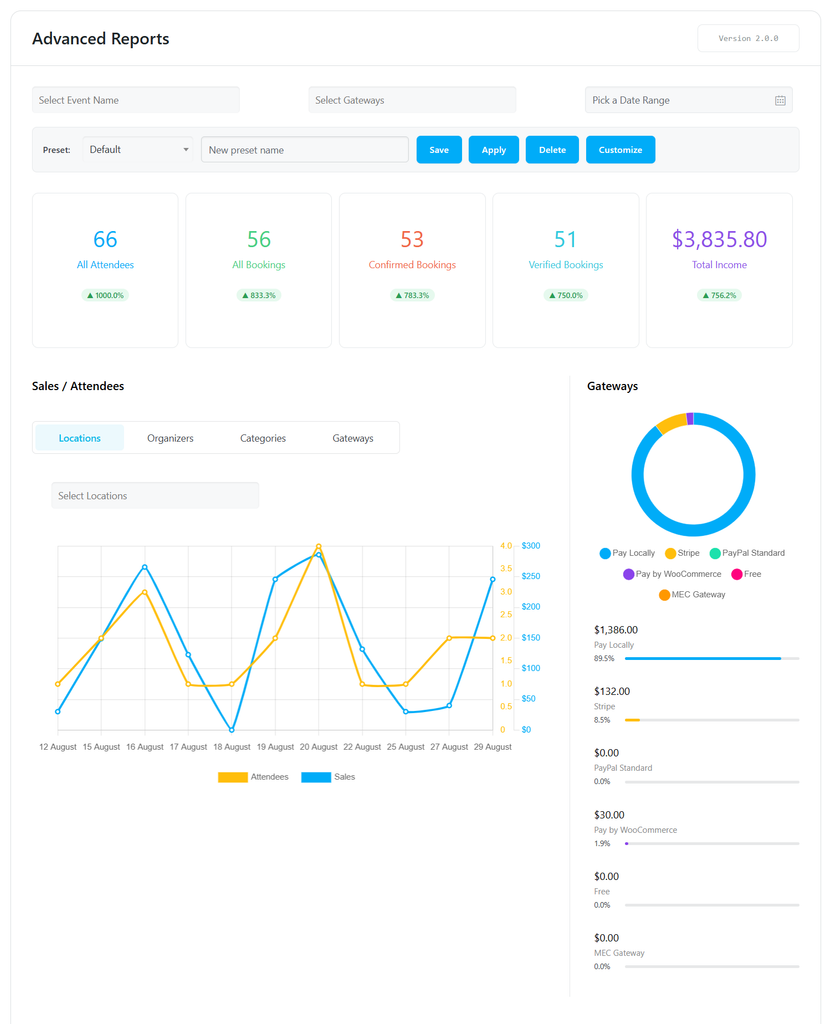The image size is (831, 1024).
Task: Toggle the Stripe legend dot
Action: [x=670, y=554]
